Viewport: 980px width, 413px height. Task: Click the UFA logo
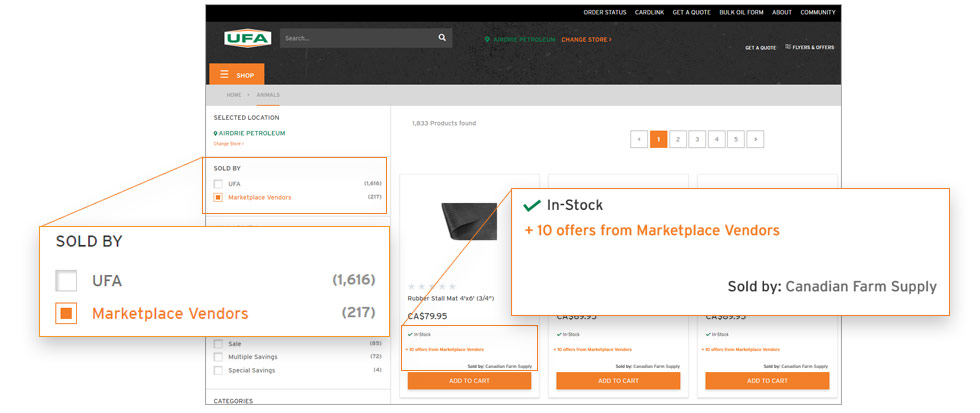[x=247, y=38]
